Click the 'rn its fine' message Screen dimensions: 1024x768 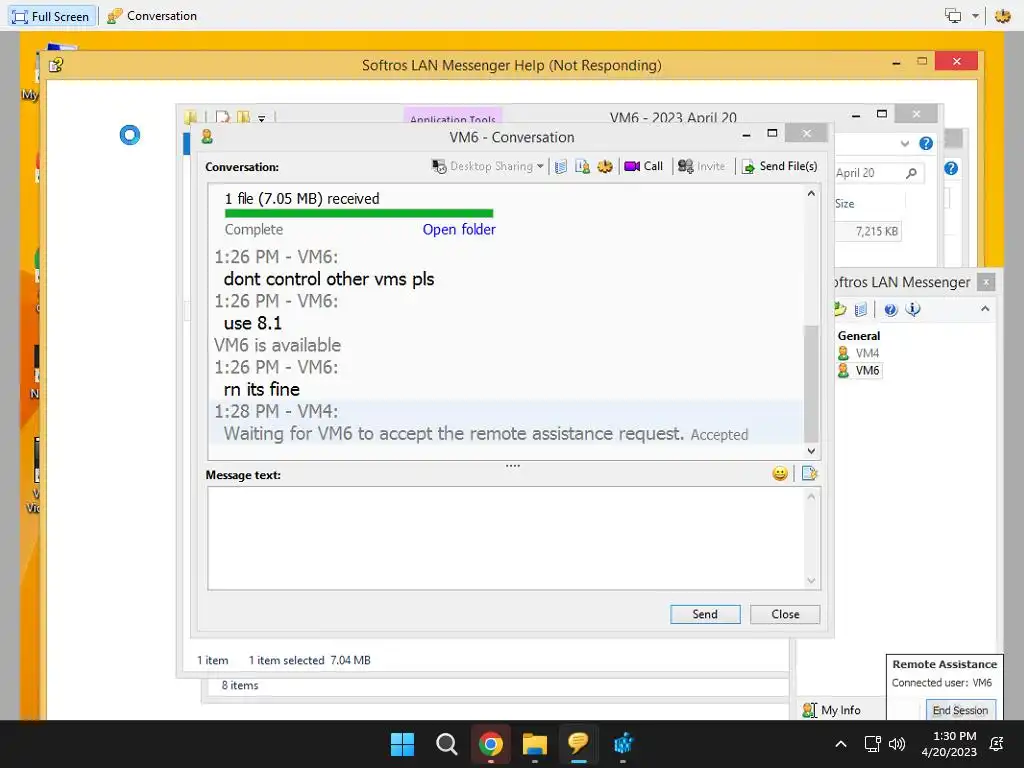tap(262, 389)
